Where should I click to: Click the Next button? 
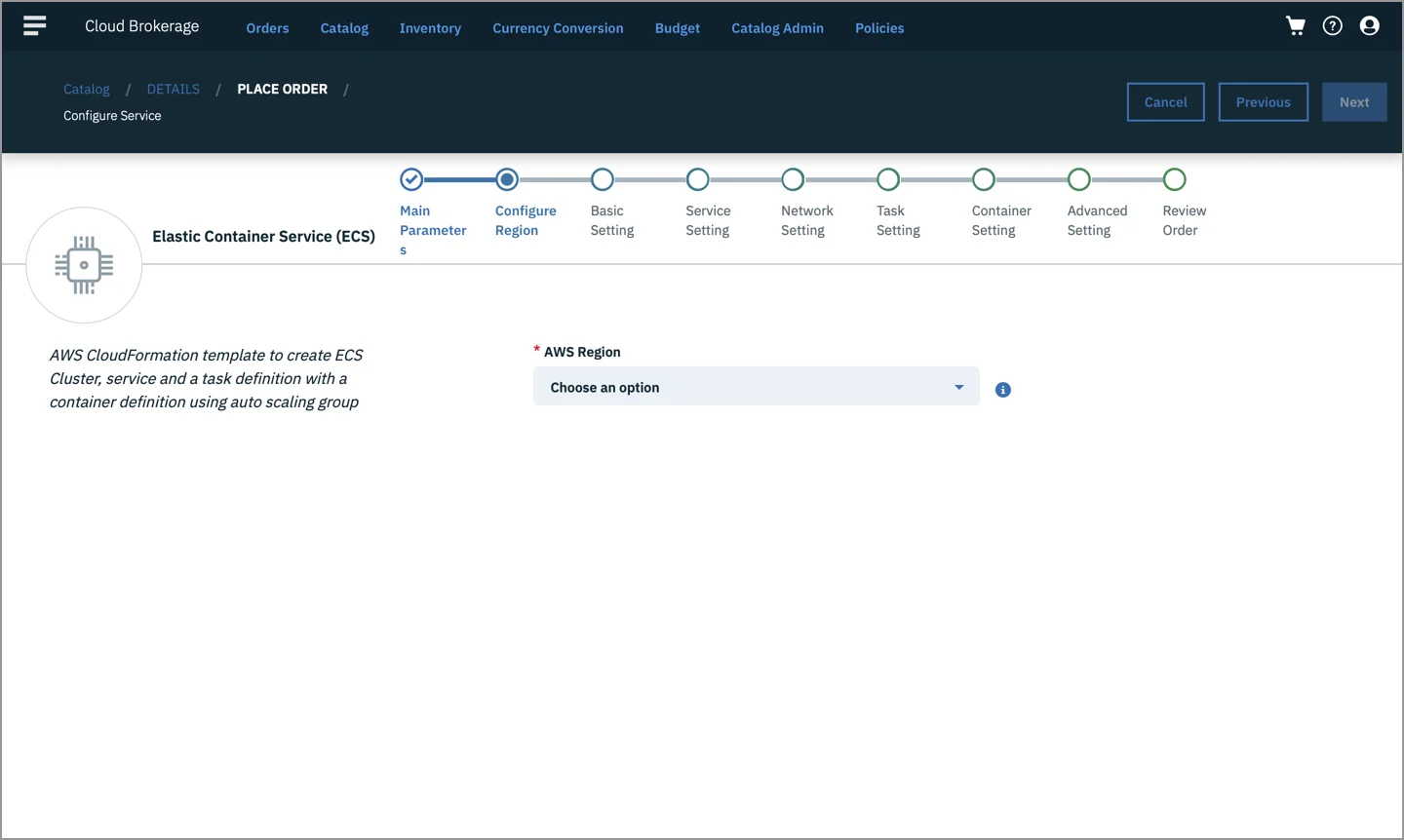point(1354,102)
